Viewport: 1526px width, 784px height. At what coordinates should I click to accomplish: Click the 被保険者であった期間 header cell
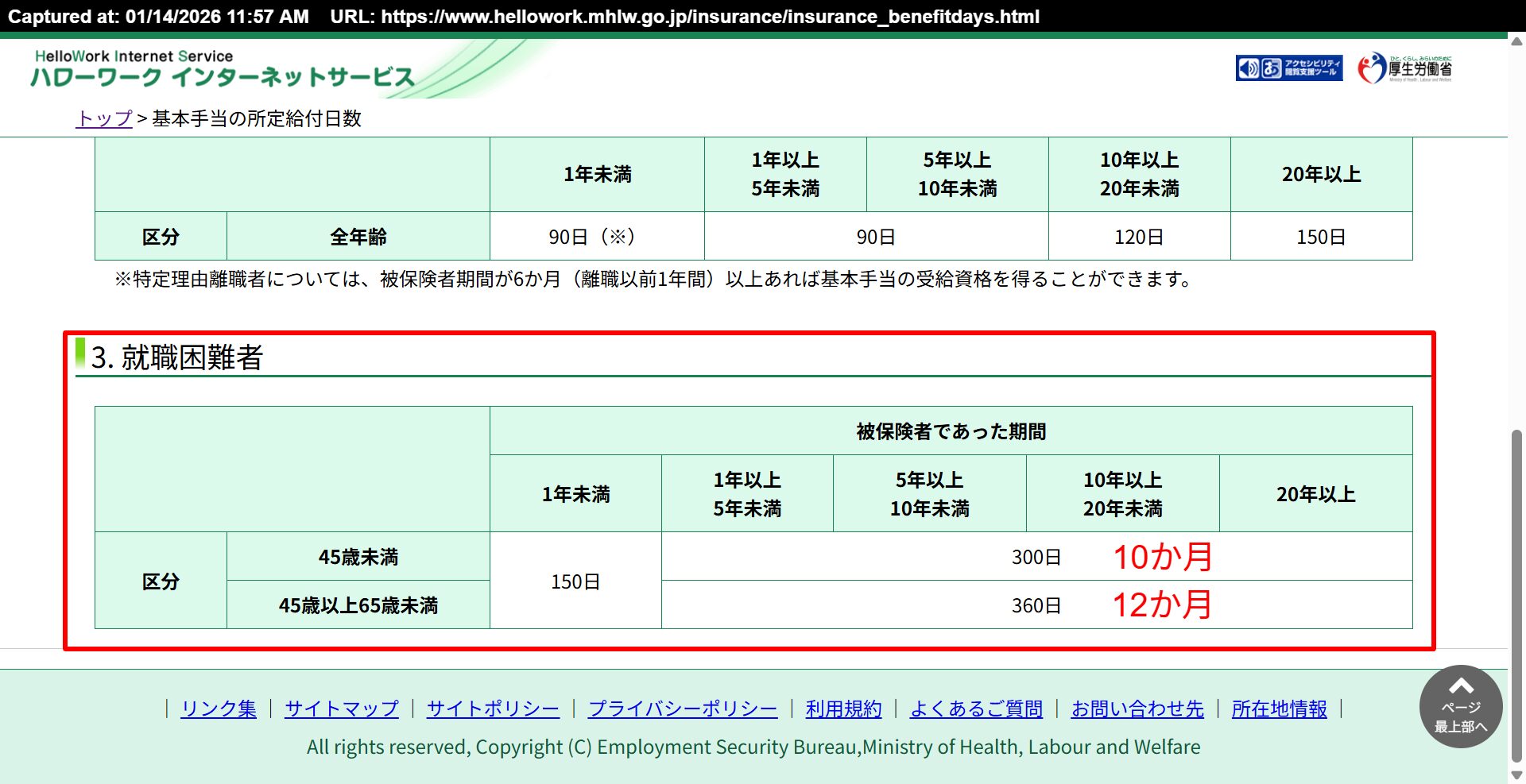click(x=951, y=431)
